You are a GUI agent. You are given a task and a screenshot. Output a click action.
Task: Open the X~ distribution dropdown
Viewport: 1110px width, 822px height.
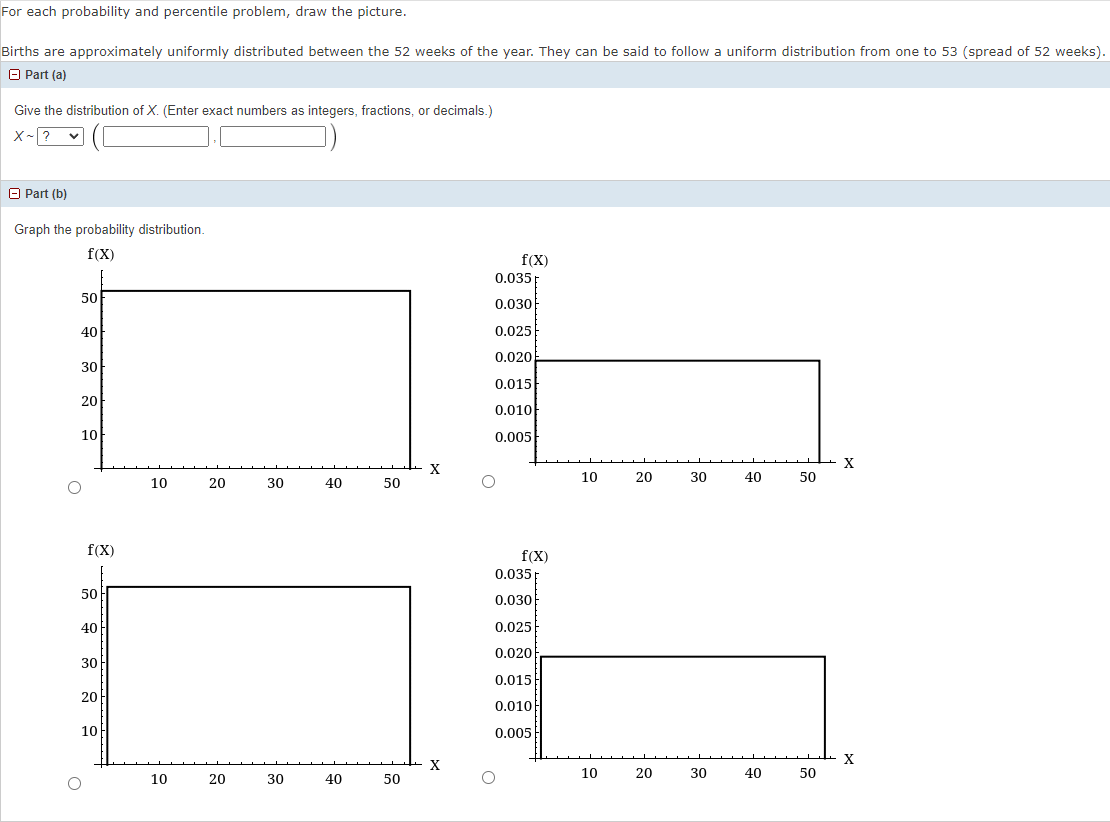[60, 135]
